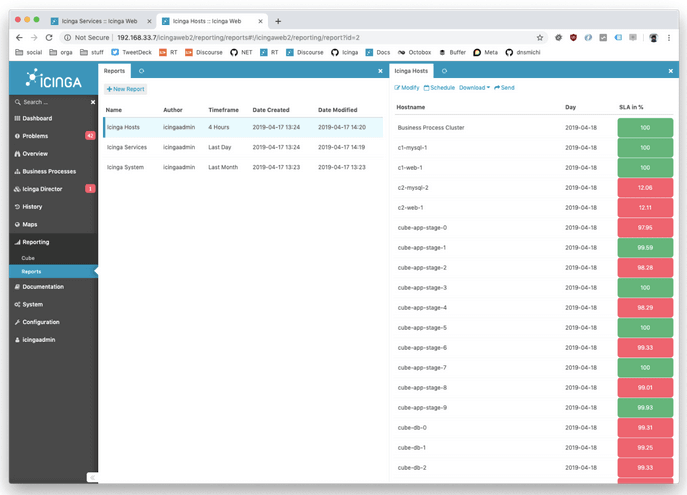Collapse the sidebar with the arrow toggle
The height and width of the screenshot is (495, 687).
point(92,477)
